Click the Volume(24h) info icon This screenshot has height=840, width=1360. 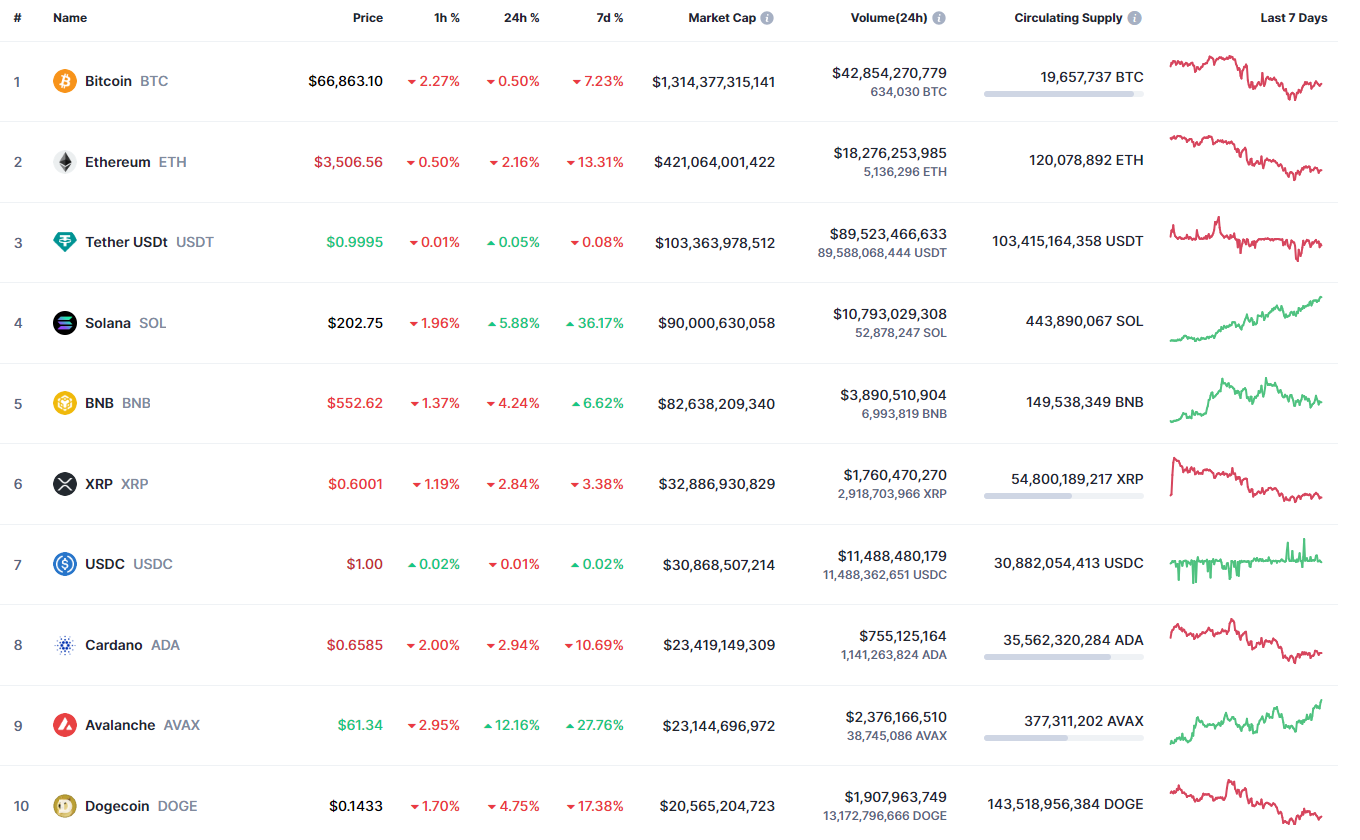939,18
